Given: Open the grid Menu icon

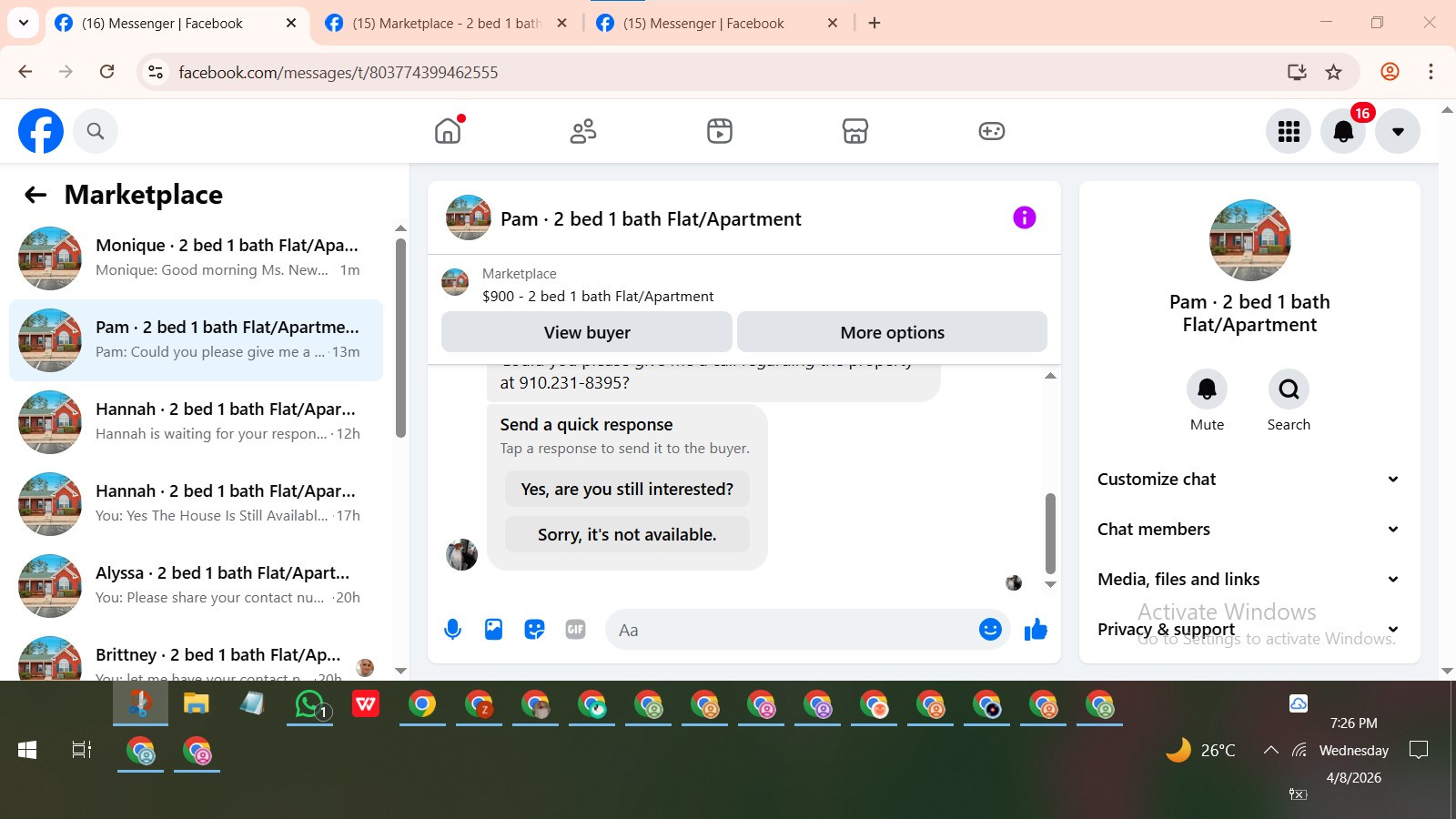Looking at the screenshot, I should (1289, 132).
